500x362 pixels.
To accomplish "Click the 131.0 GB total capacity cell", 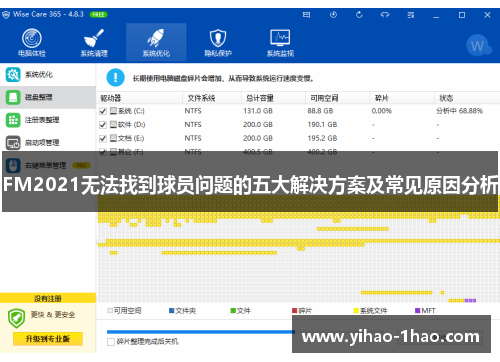I will point(258,111).
